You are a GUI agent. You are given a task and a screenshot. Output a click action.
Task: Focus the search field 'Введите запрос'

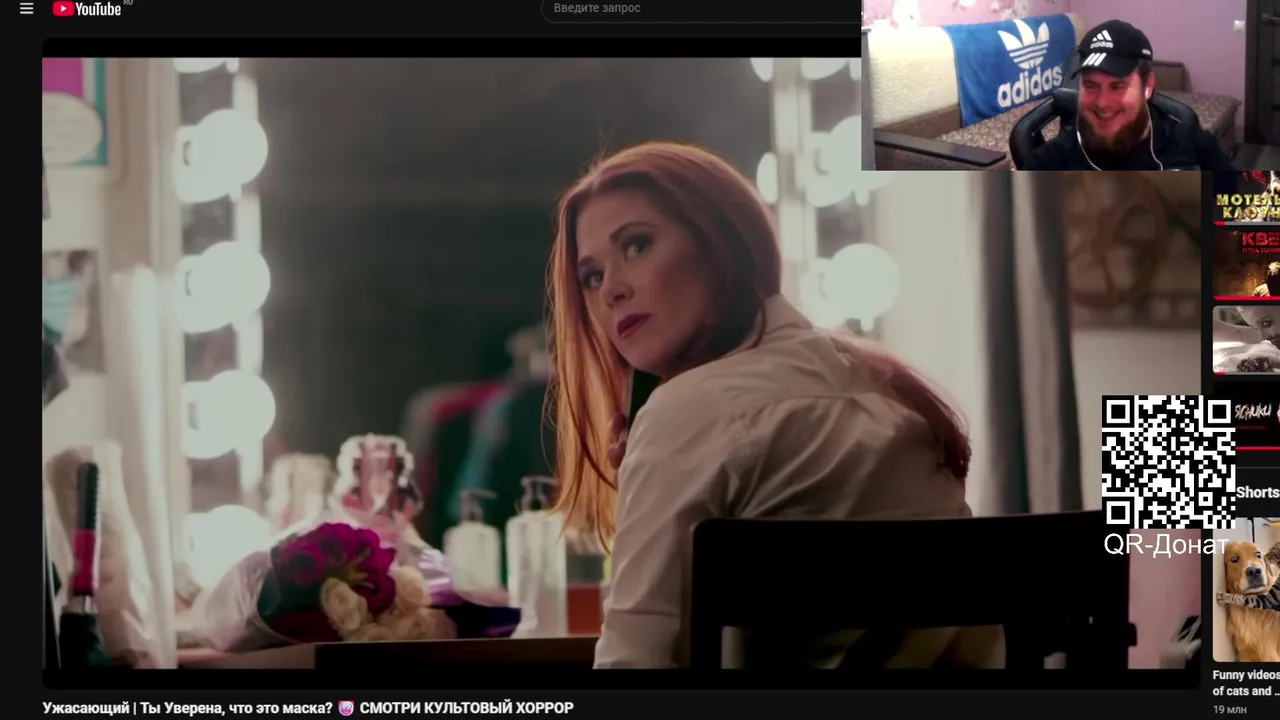tap(700, 9)
